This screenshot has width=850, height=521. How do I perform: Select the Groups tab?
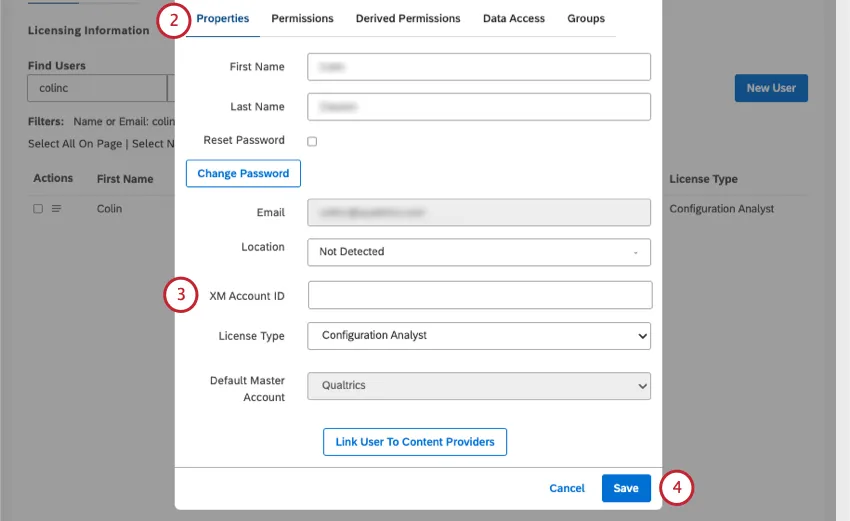click(586, 19)
